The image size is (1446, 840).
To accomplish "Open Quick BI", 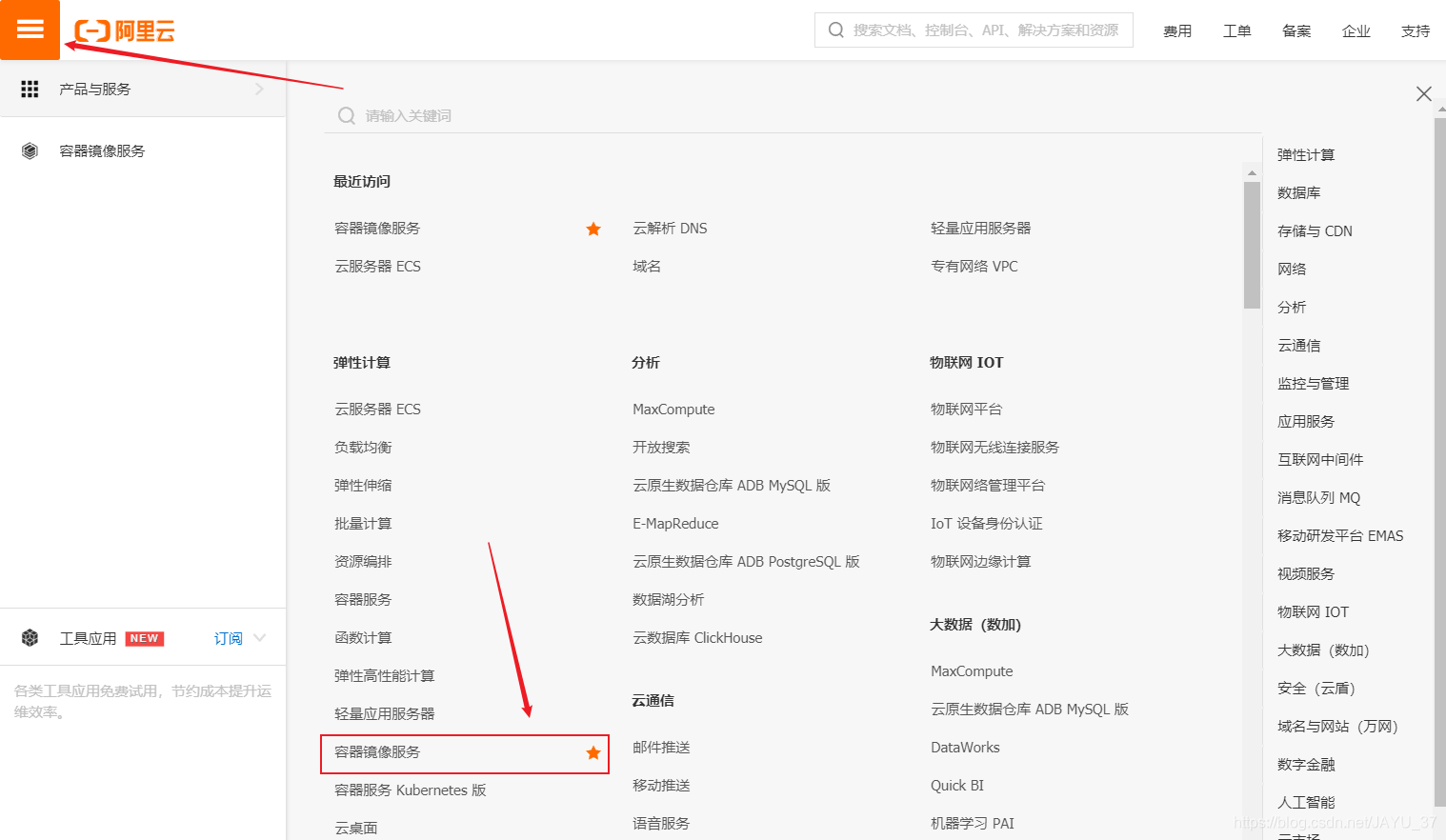I will click(x=957, y=786).
